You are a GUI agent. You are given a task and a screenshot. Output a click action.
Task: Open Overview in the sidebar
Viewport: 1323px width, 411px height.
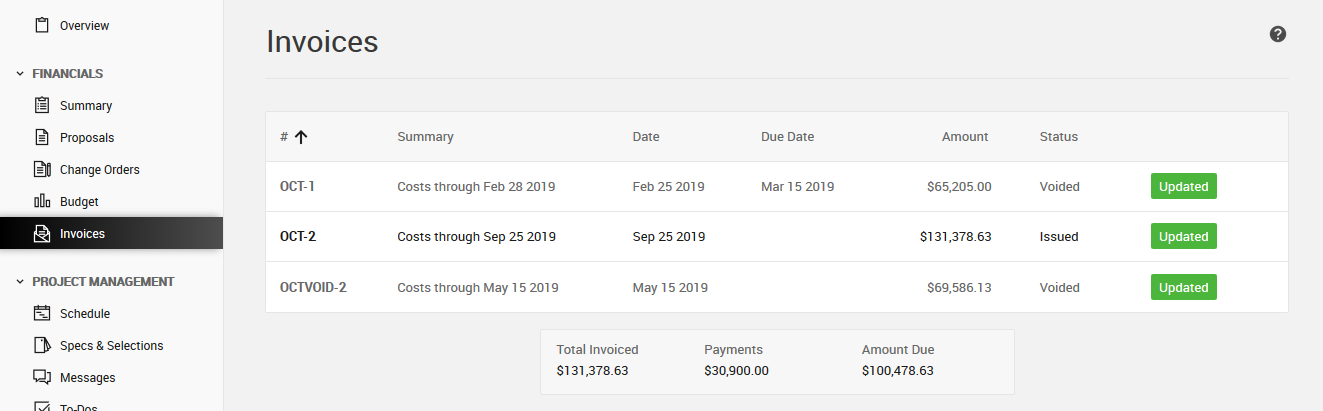pyautogui.click(x=85, y=25)
